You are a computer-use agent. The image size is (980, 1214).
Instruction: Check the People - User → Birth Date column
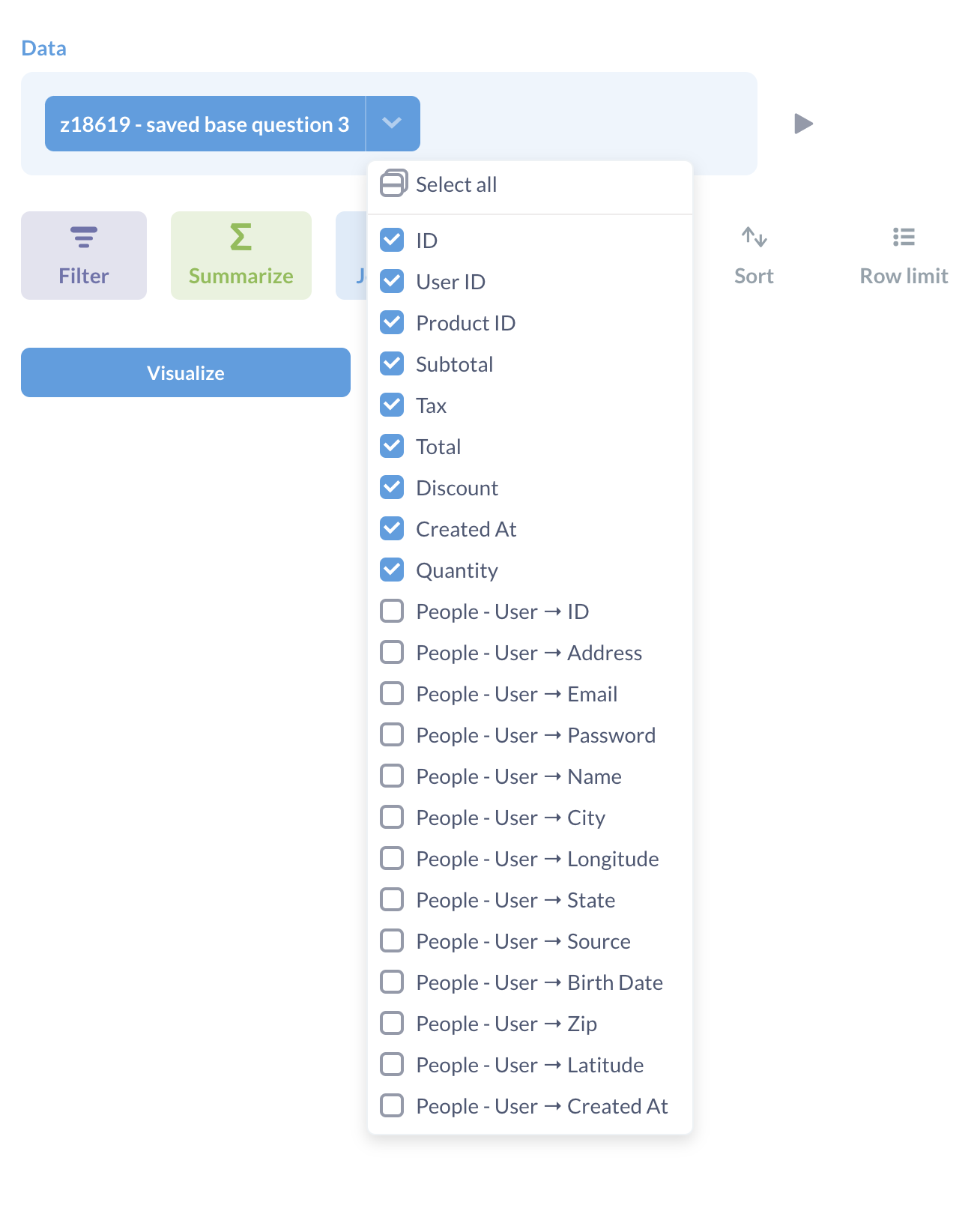tap(392, 982)
